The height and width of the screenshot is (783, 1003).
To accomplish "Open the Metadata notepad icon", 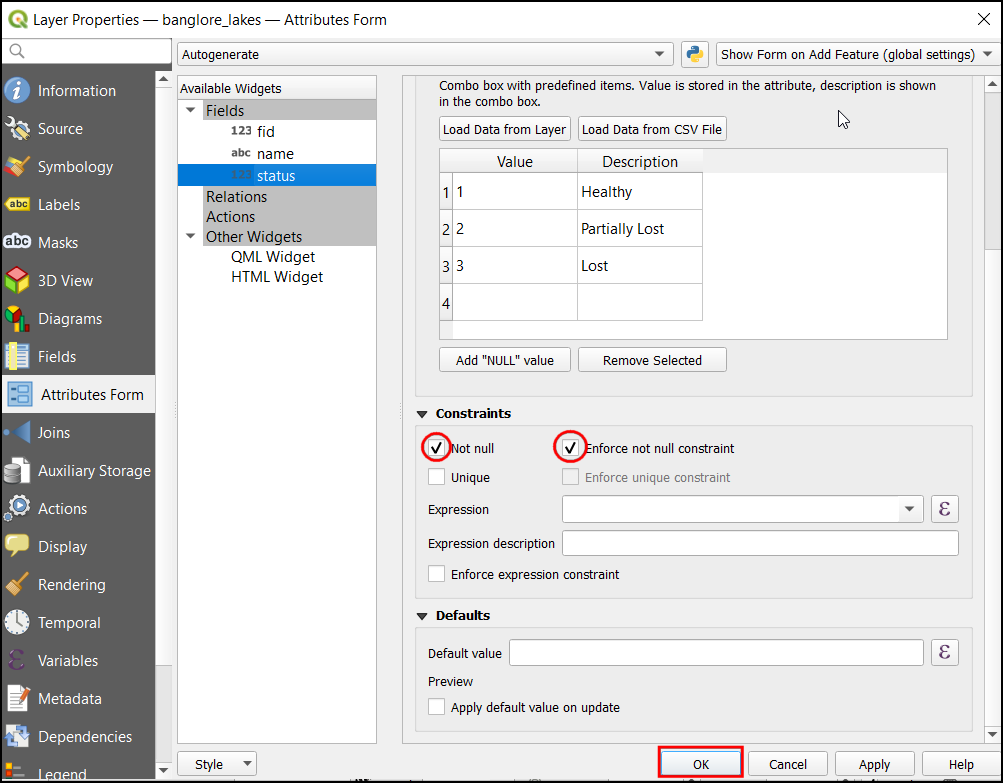I will pos(17,699).
